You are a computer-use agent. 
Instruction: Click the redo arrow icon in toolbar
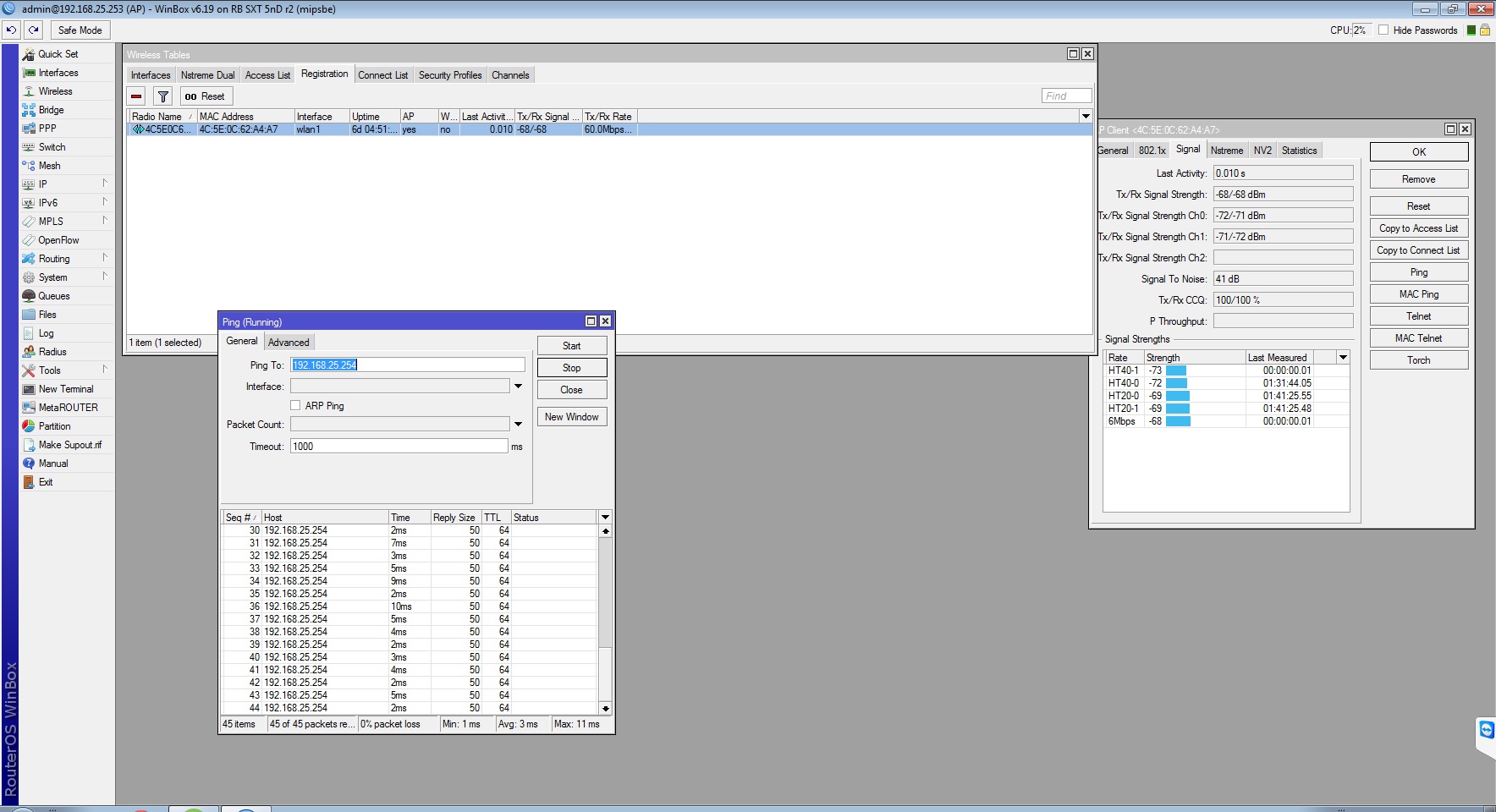34,30
